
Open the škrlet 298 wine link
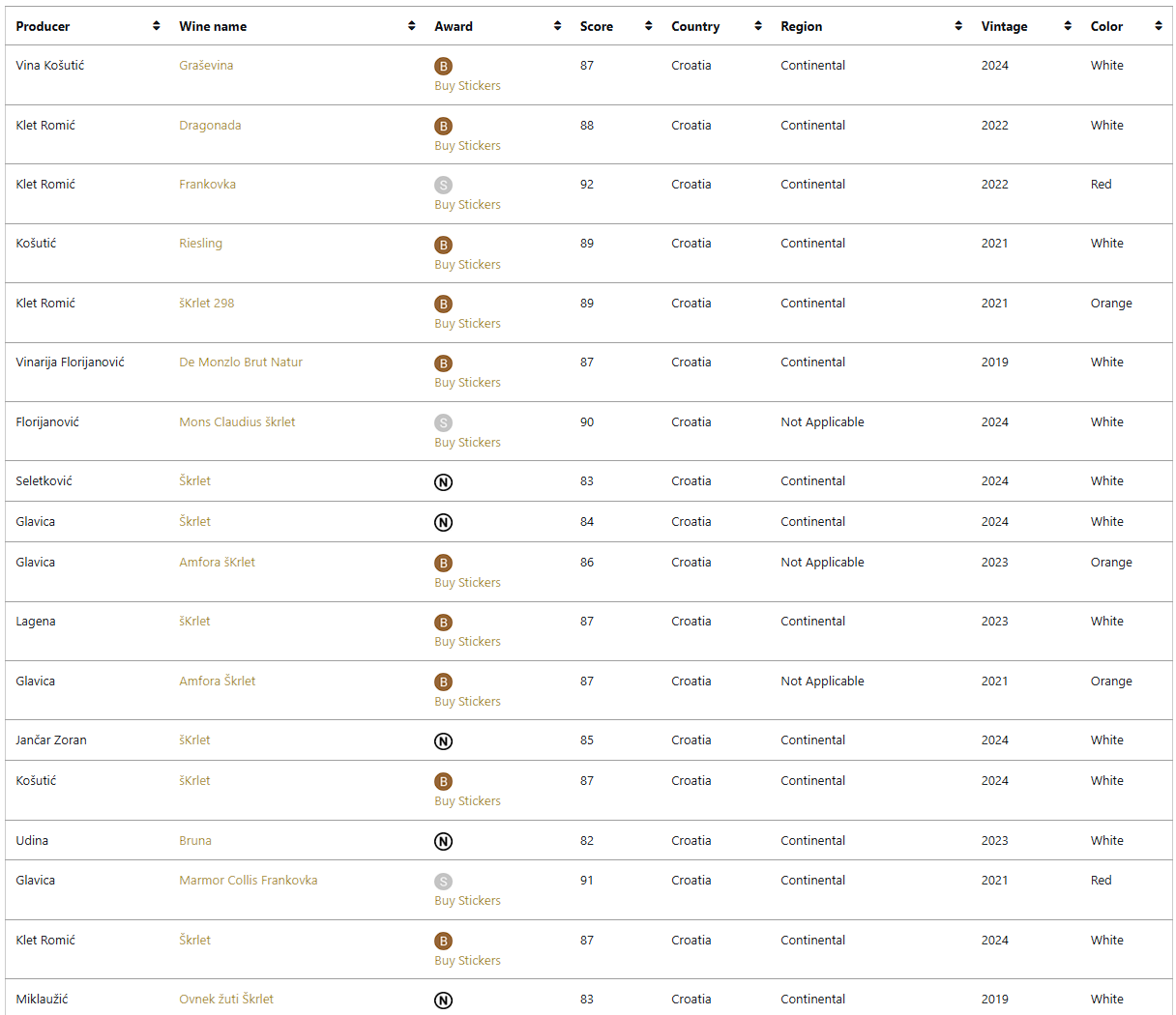click(x=207, y=304)
